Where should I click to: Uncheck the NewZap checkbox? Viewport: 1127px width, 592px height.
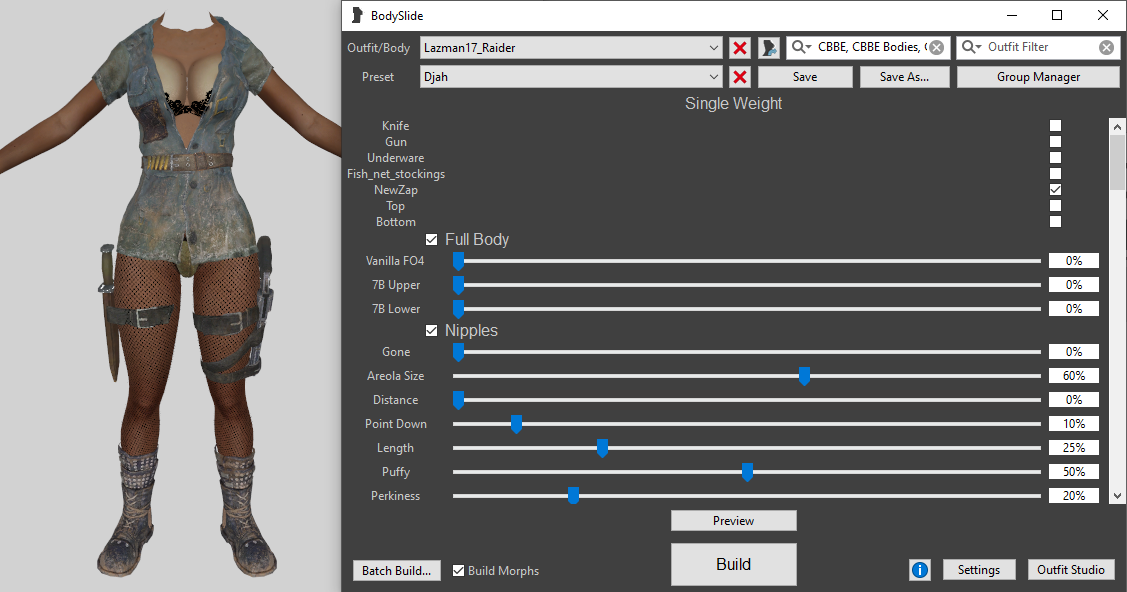(x=1055, y=190)
